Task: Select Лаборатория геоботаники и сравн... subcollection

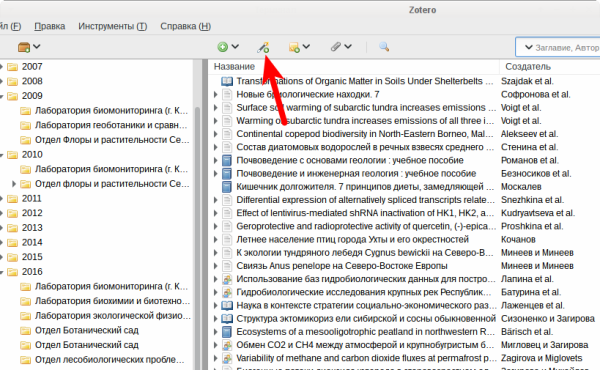Action: [111, 125]
